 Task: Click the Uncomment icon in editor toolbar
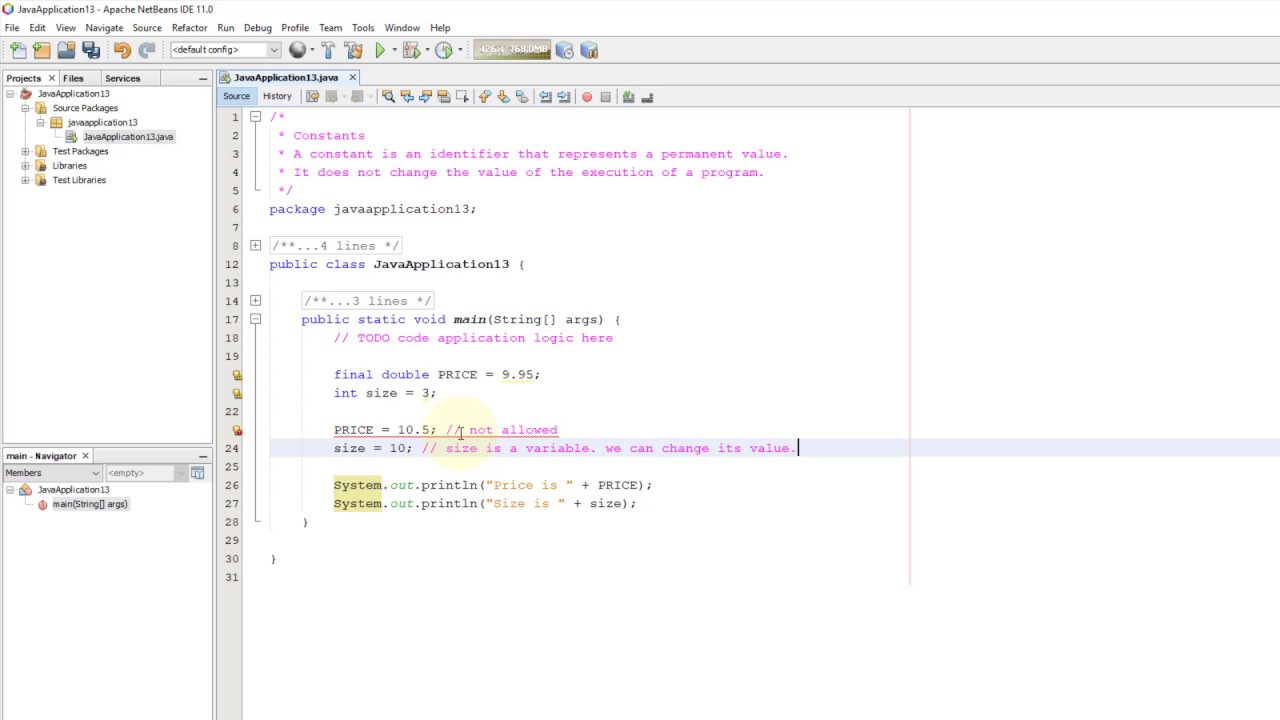[647, 97]
